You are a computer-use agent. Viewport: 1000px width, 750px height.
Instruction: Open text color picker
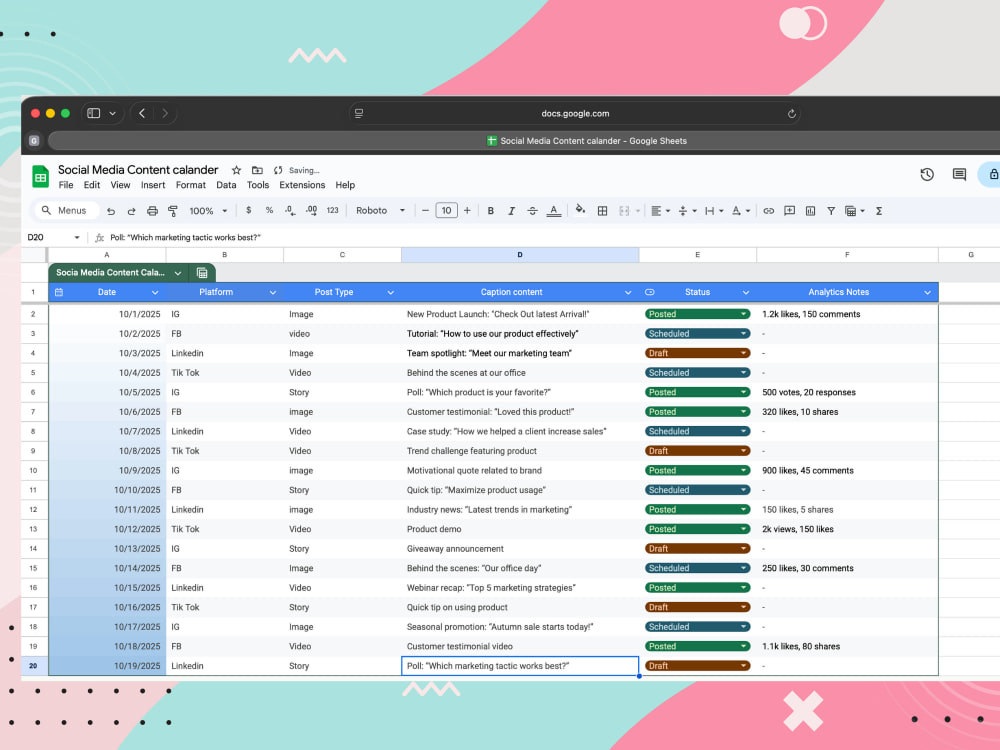coord(554,211)
